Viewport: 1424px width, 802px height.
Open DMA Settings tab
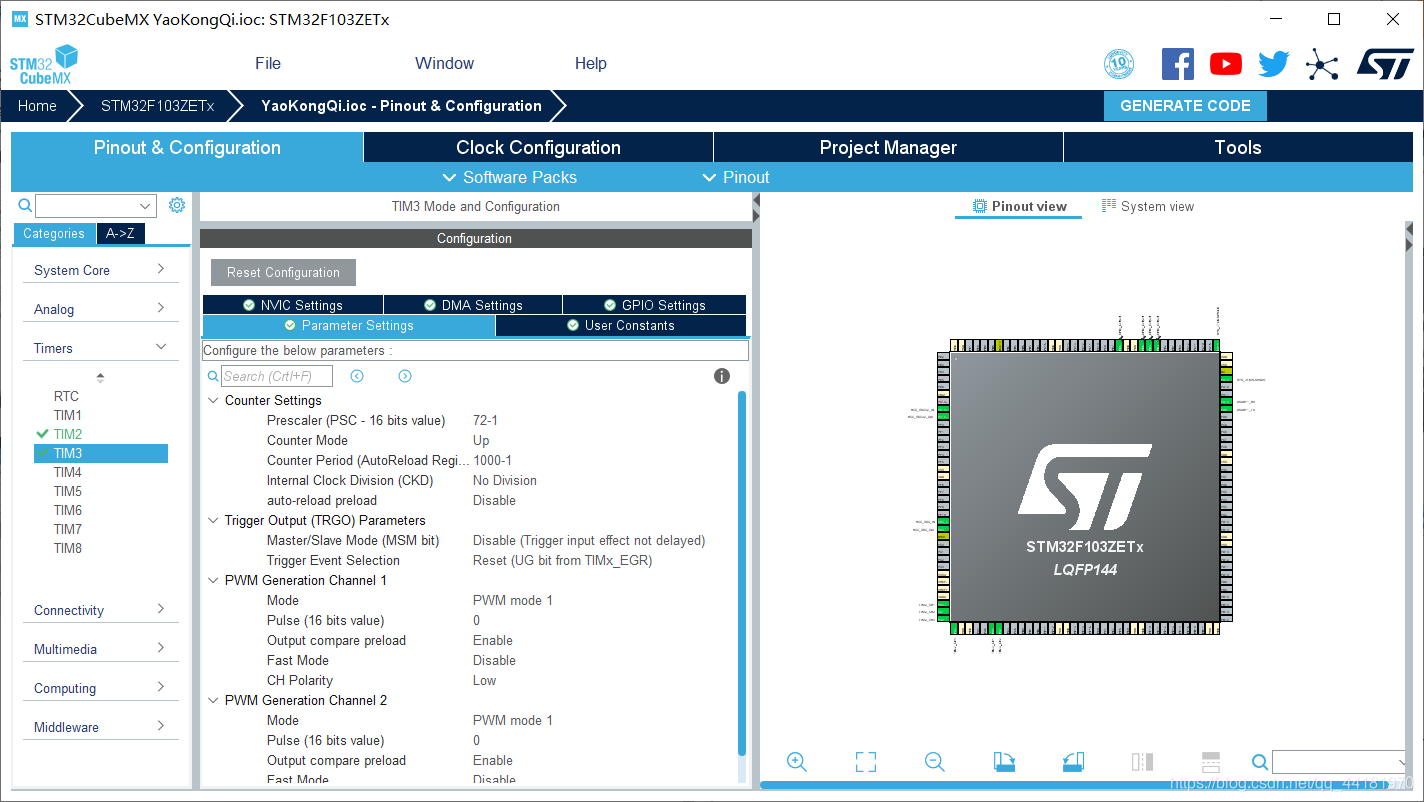473,305
